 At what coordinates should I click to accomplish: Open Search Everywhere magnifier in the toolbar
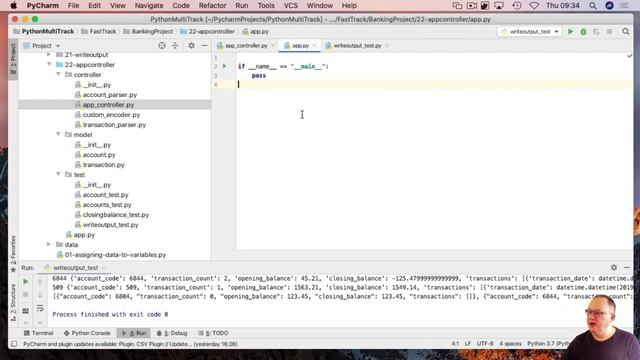626,31
